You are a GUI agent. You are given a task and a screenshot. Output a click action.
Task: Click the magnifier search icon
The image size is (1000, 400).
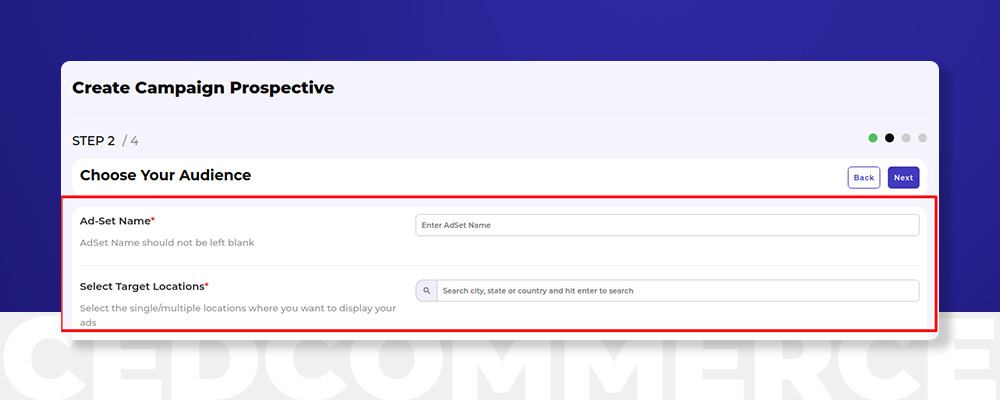pyautogui.click(x=427, y=291)
